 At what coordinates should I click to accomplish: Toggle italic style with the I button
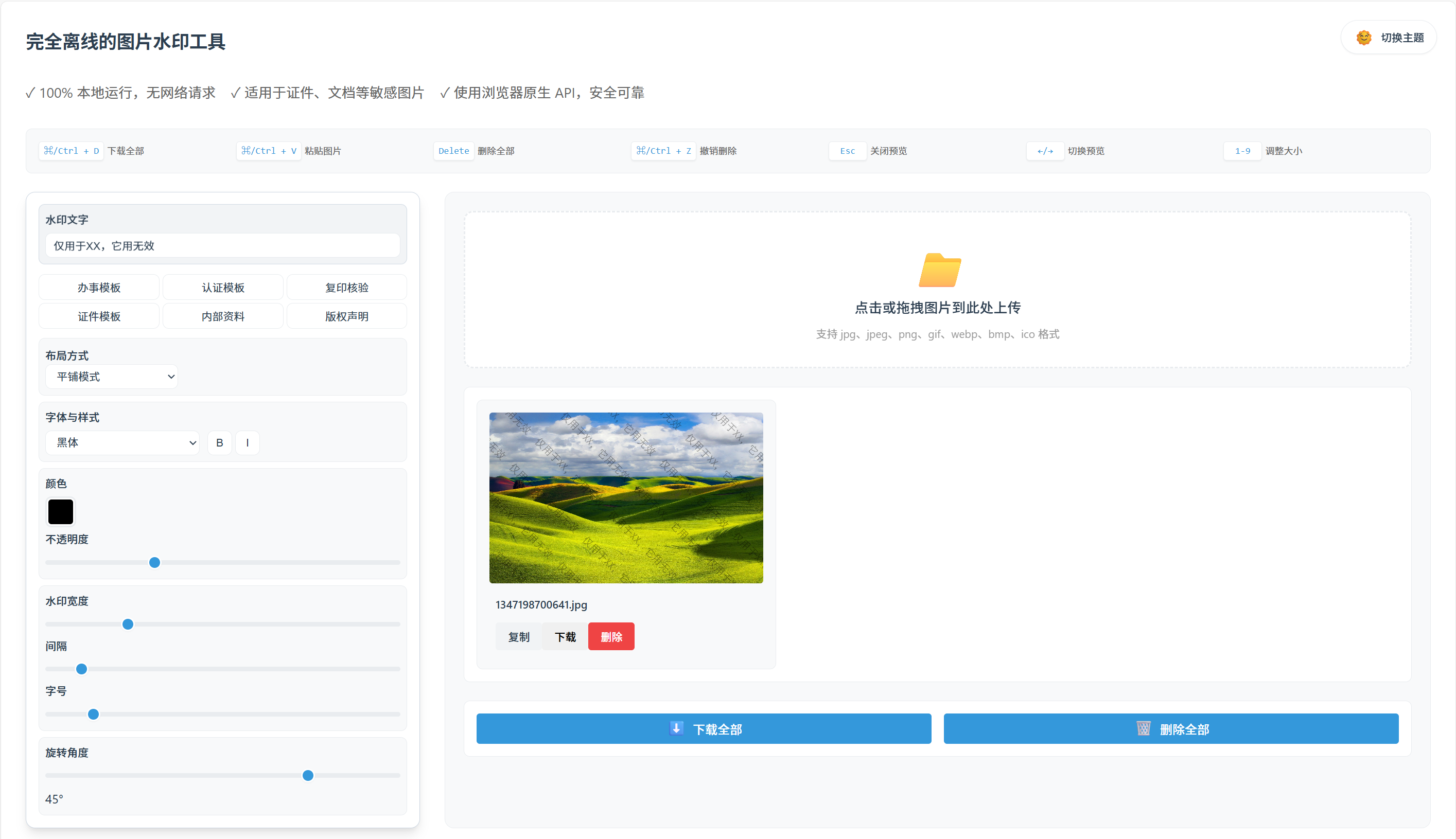(x=247, y=442)
